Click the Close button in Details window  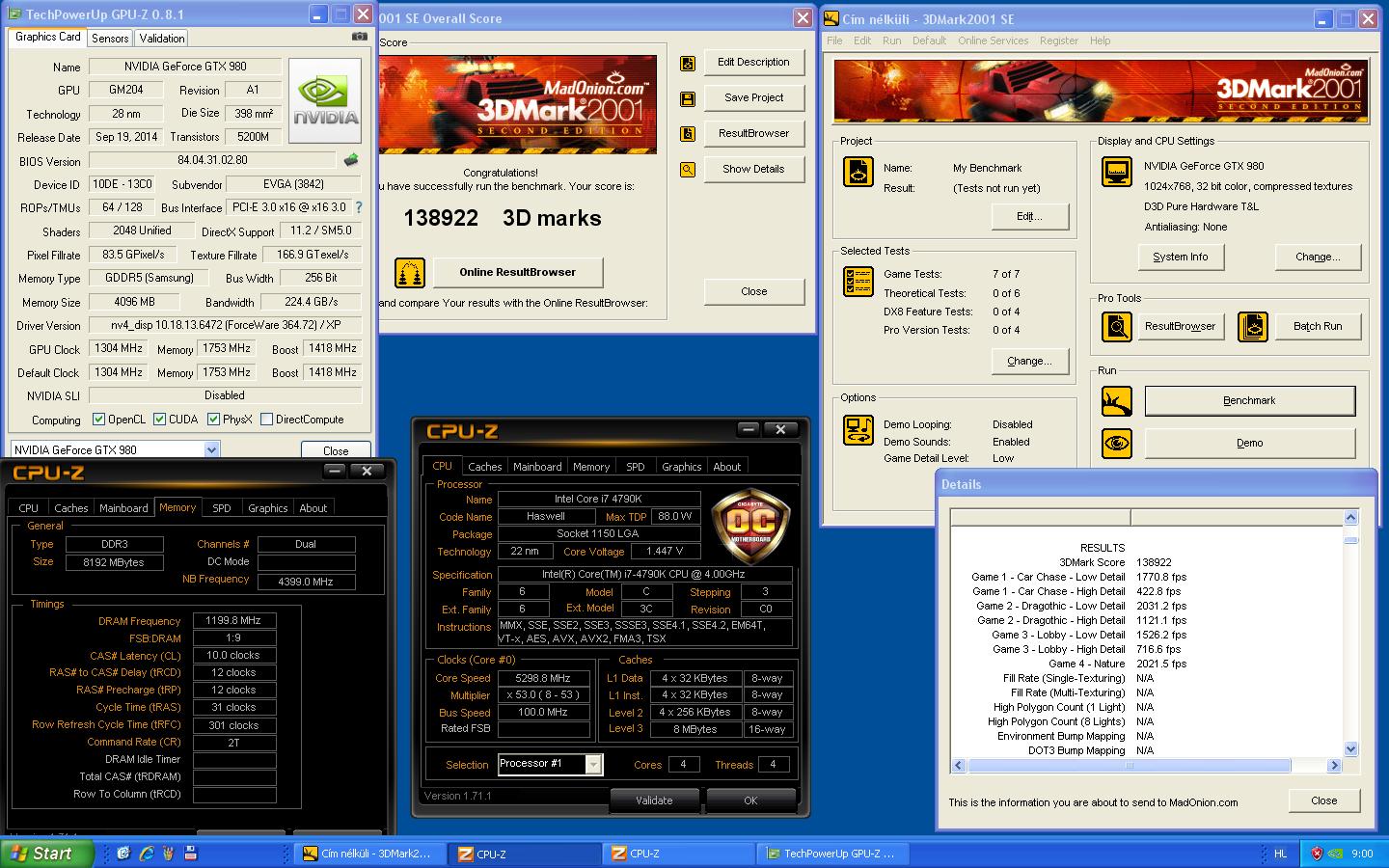[x=1323, y=801]
